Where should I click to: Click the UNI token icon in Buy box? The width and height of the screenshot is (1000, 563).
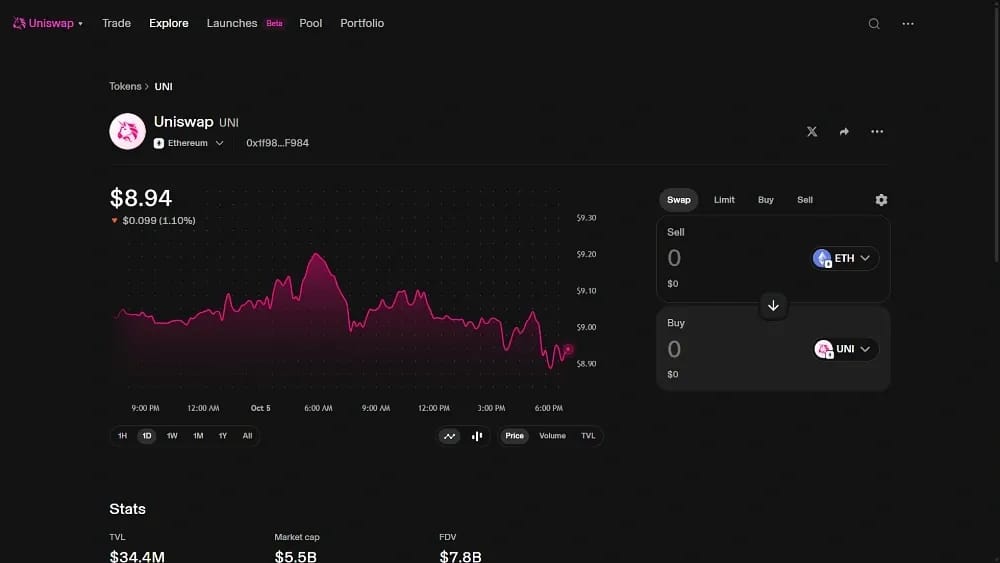823,349
